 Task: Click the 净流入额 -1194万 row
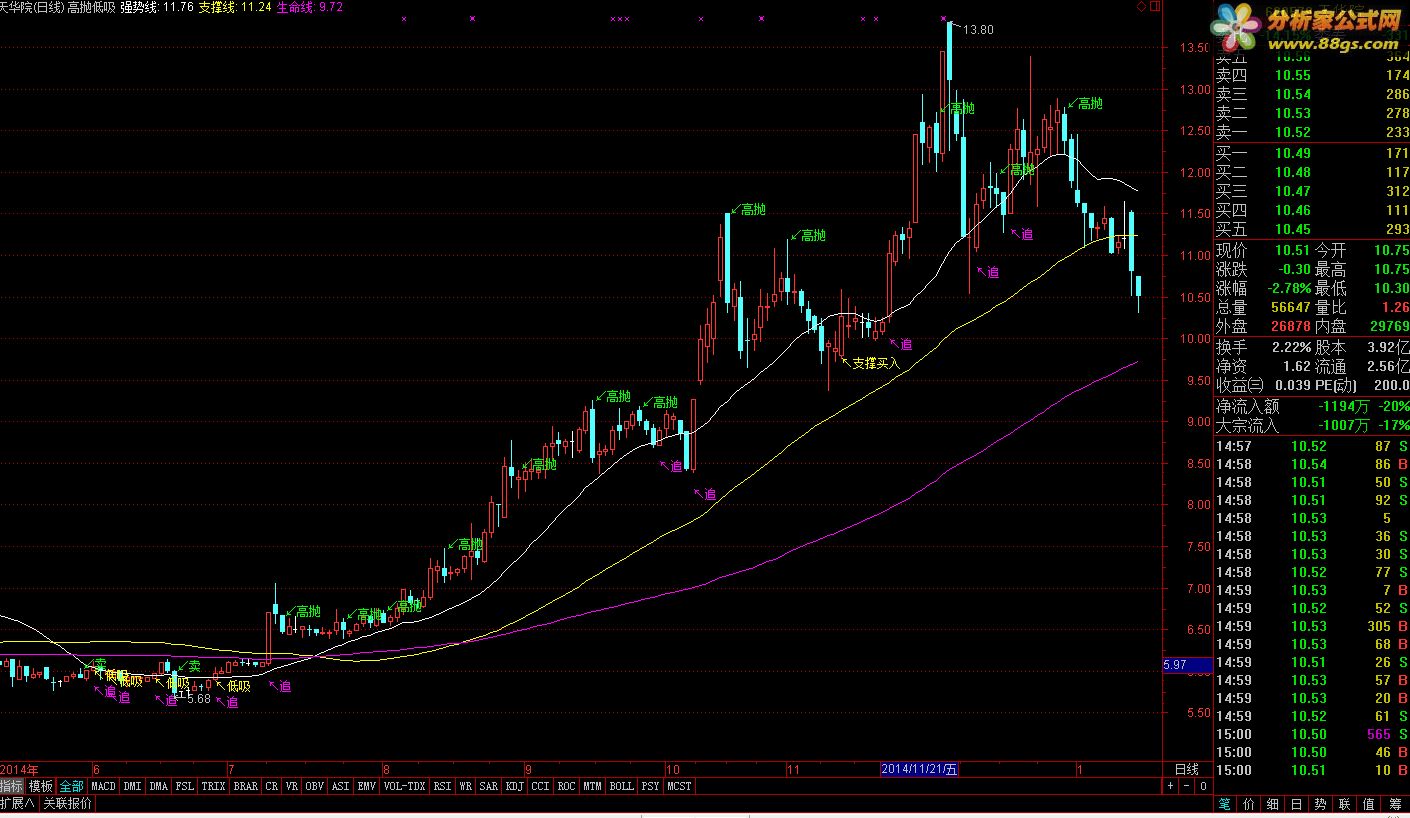pyautogui.click(x=1311, y=406)
